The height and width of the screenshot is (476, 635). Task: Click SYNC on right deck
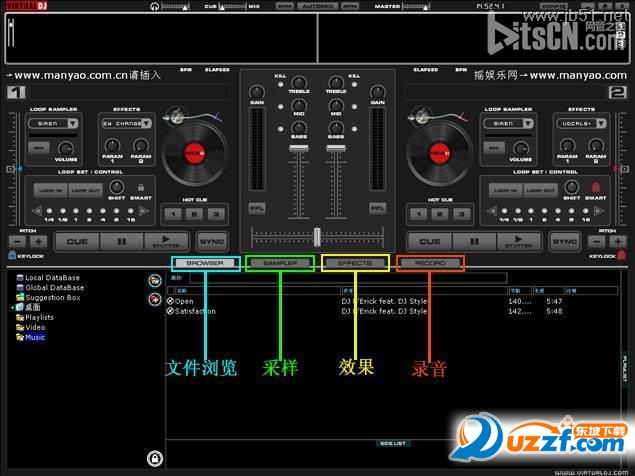pyautogui.click(x=565, y=241)
